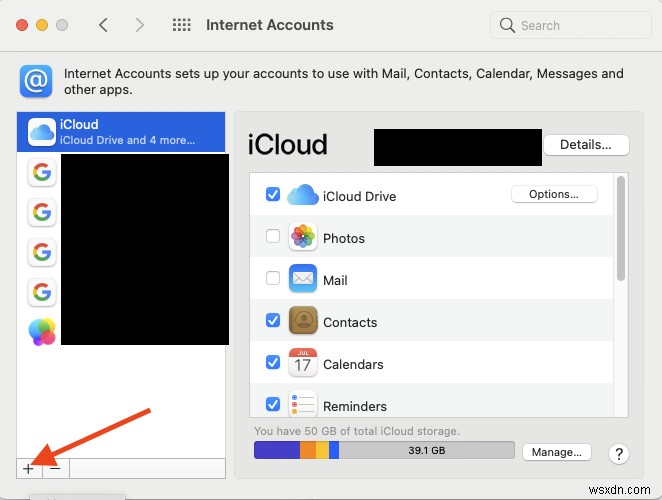This screenshot has width=662, height=500.
Task: Select the third Google account icon
Action: tap(42, 252)
